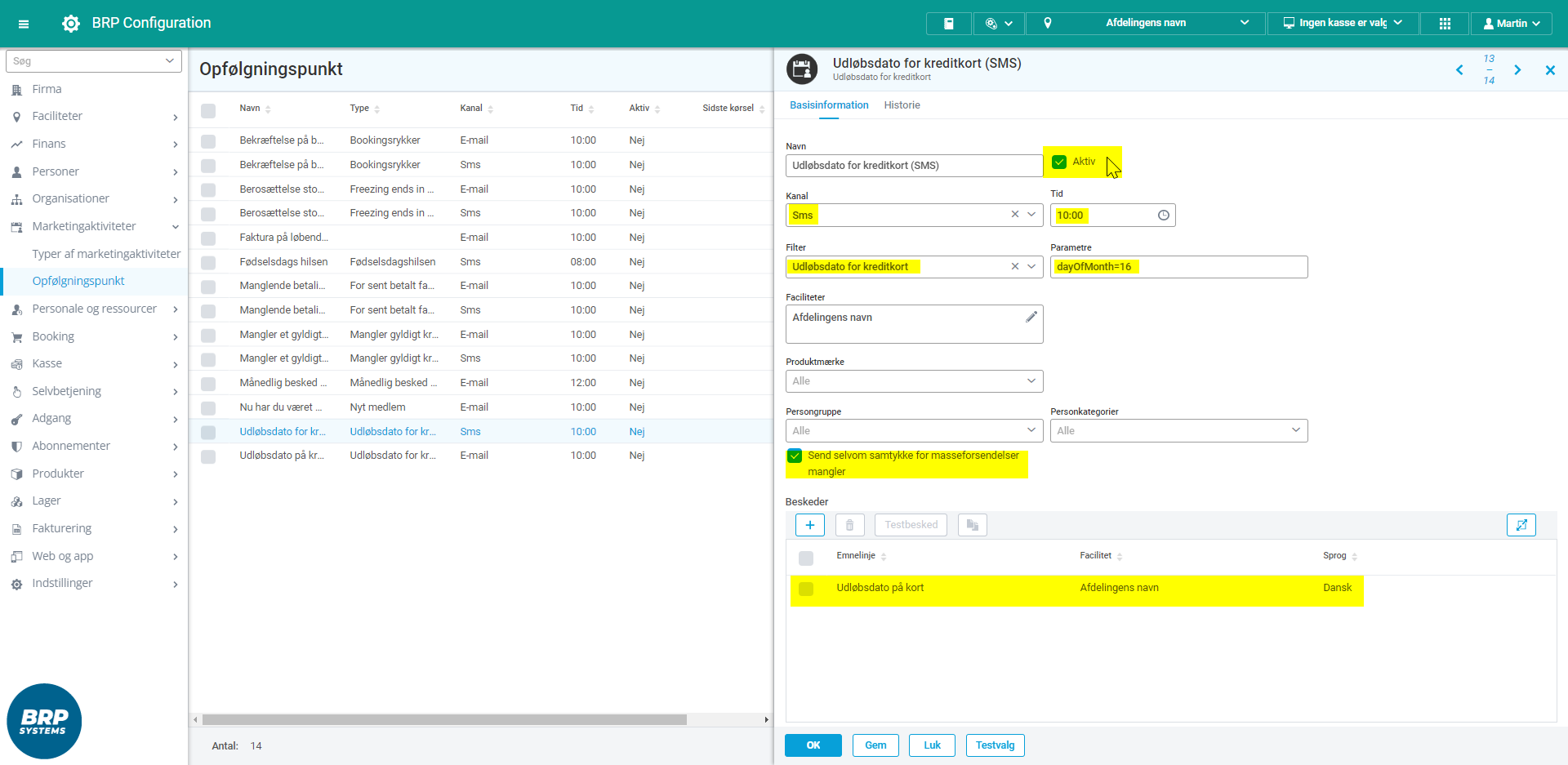1568x765 pixels.
Task: Check the Nu har du været row checkbox
Action: point(208,408)
